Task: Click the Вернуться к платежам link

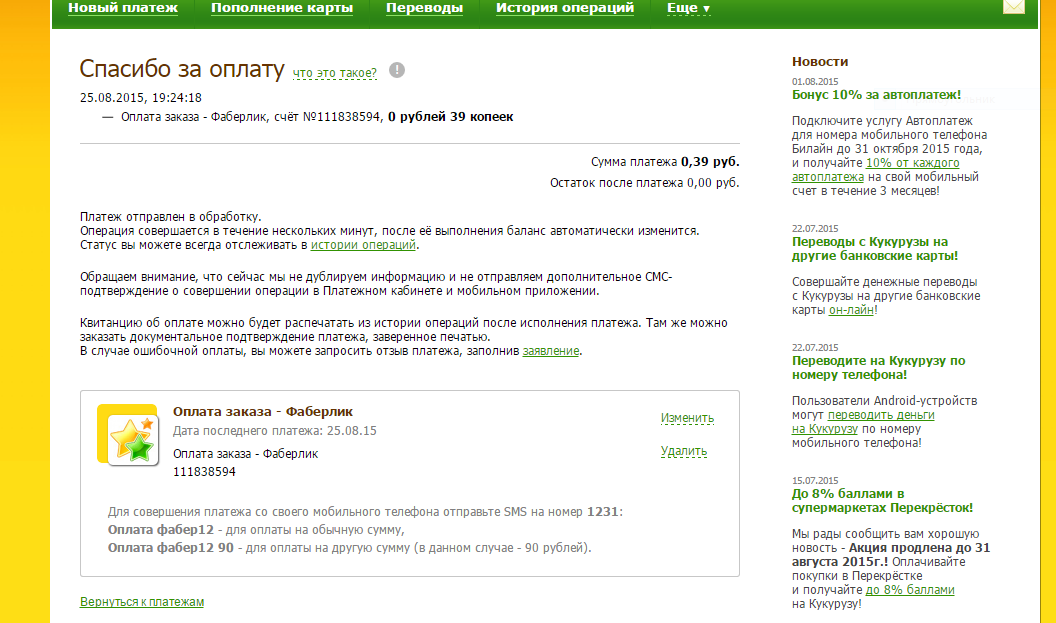Action: (142, 601)
